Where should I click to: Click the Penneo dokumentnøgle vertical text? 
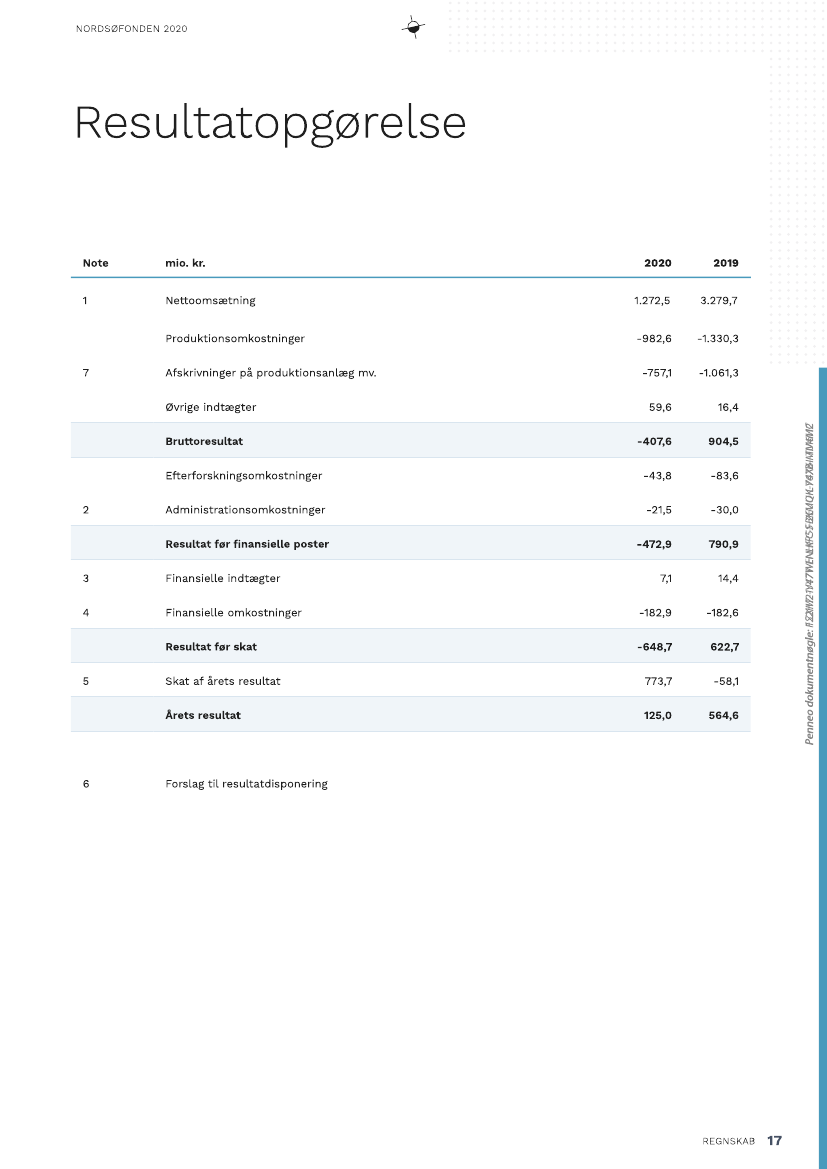(810, 583)
